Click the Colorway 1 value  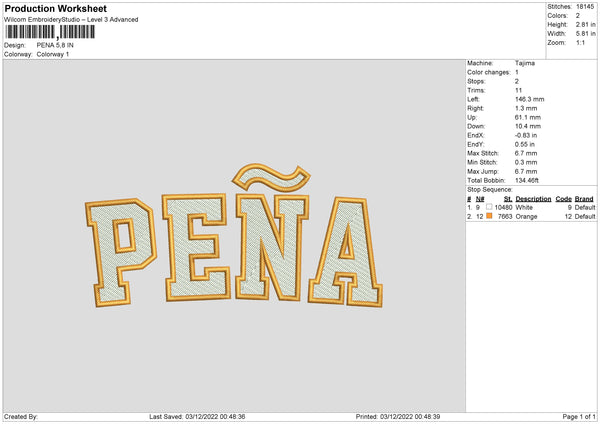53,54
